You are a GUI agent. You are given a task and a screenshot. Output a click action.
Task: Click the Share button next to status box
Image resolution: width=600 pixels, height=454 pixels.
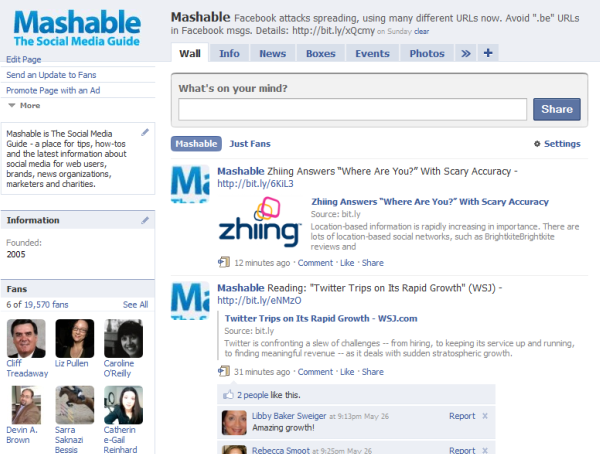coord(557,109)
